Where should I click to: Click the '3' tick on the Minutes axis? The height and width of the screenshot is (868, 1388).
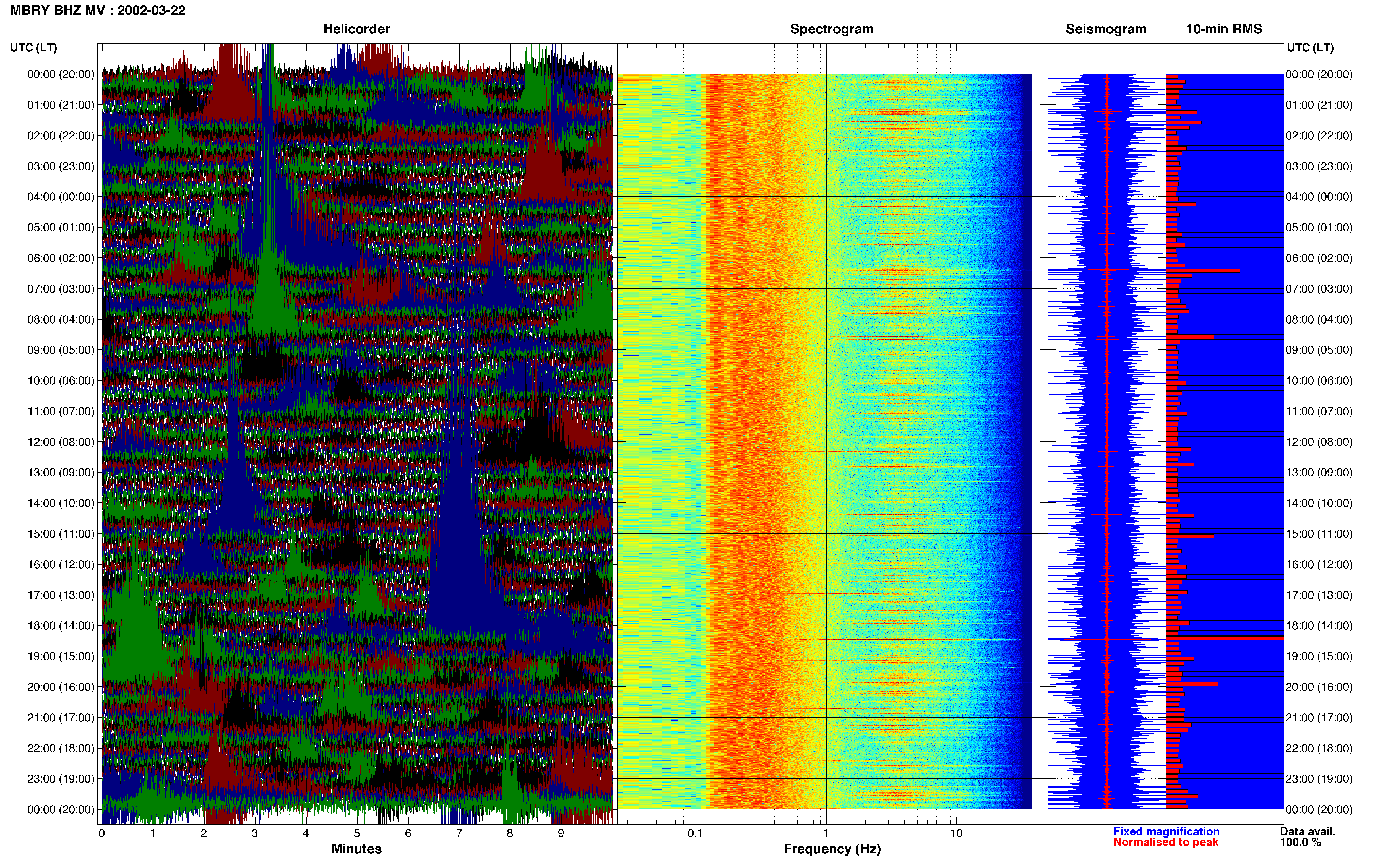[x=255, y=833]
